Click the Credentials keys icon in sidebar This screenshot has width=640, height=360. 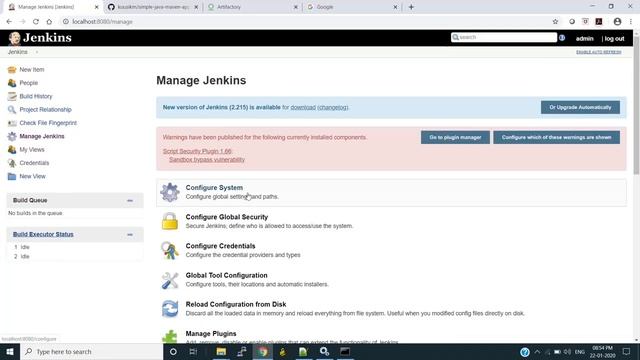(12, 163)
